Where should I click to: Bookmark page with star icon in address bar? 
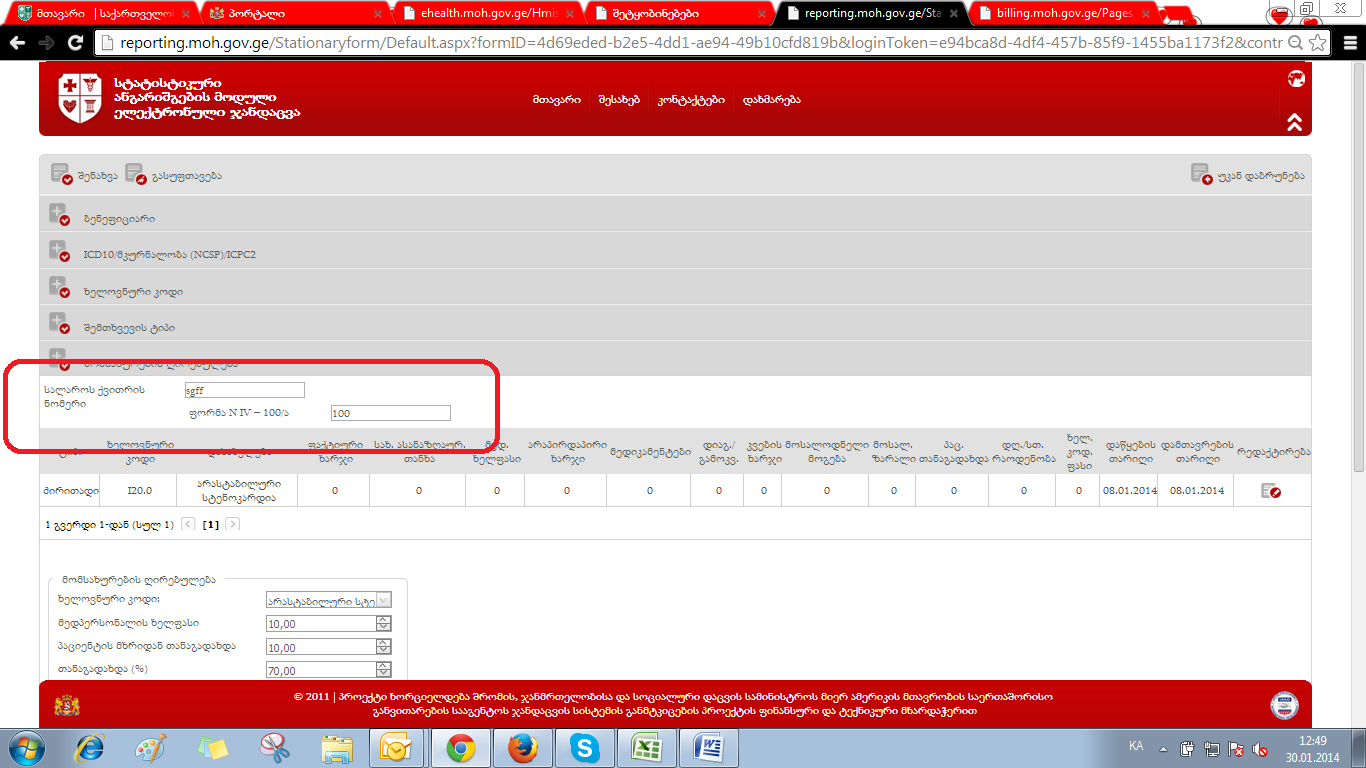coord(1318,44)
